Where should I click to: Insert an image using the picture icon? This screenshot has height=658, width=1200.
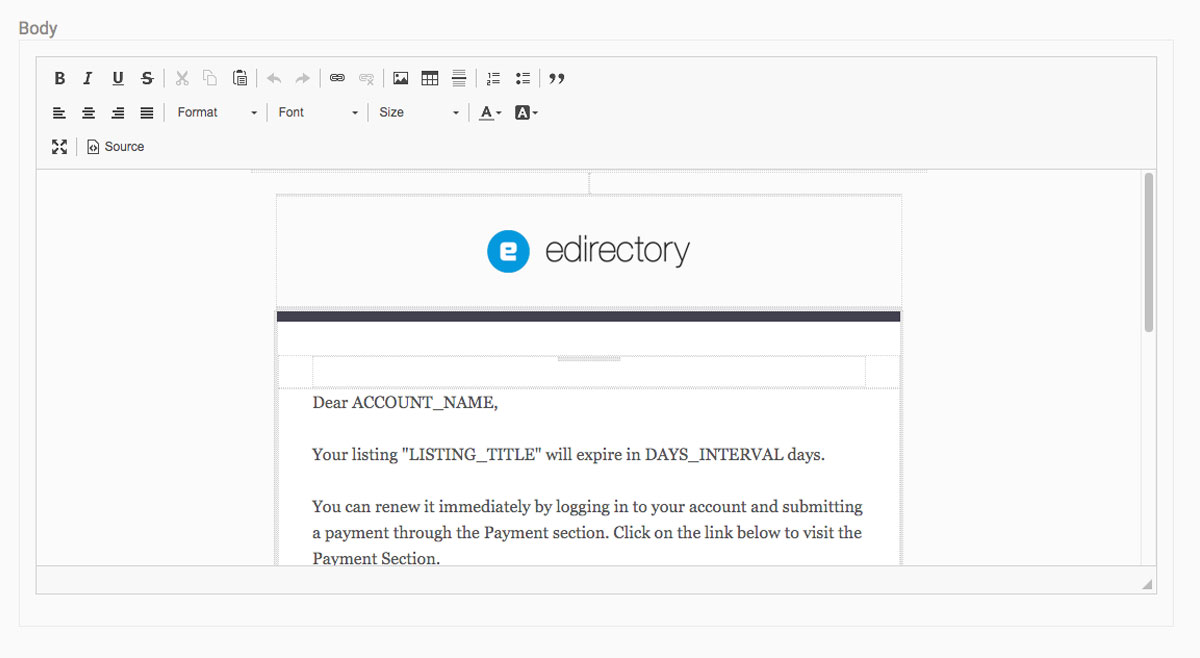(x=401, y=78)
